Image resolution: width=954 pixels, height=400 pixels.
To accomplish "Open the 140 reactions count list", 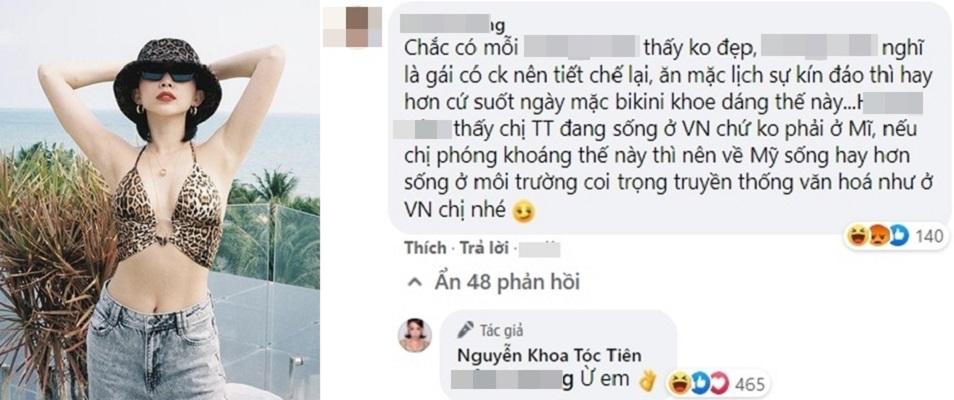I will (x=930, y=236).
